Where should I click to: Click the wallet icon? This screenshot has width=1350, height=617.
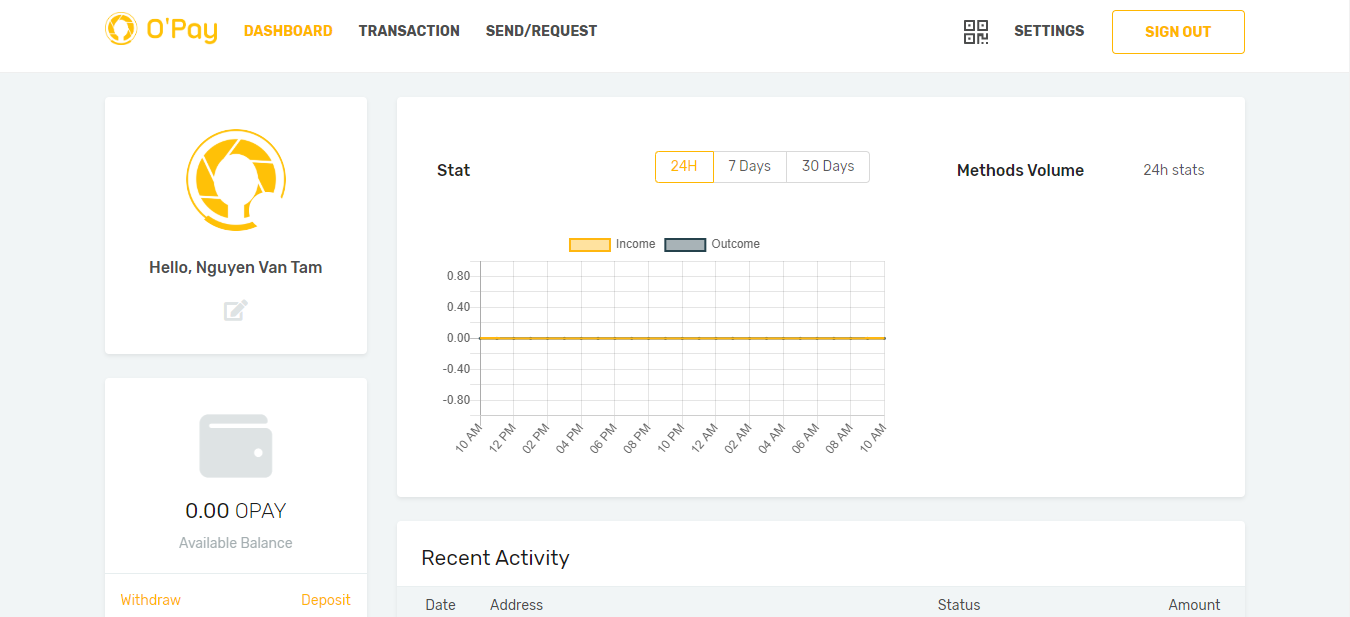point(236,446)
